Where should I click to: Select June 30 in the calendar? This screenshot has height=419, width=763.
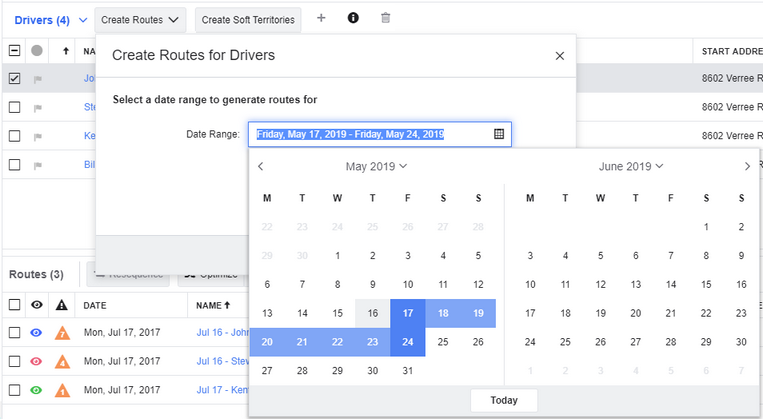pos(741,342)
